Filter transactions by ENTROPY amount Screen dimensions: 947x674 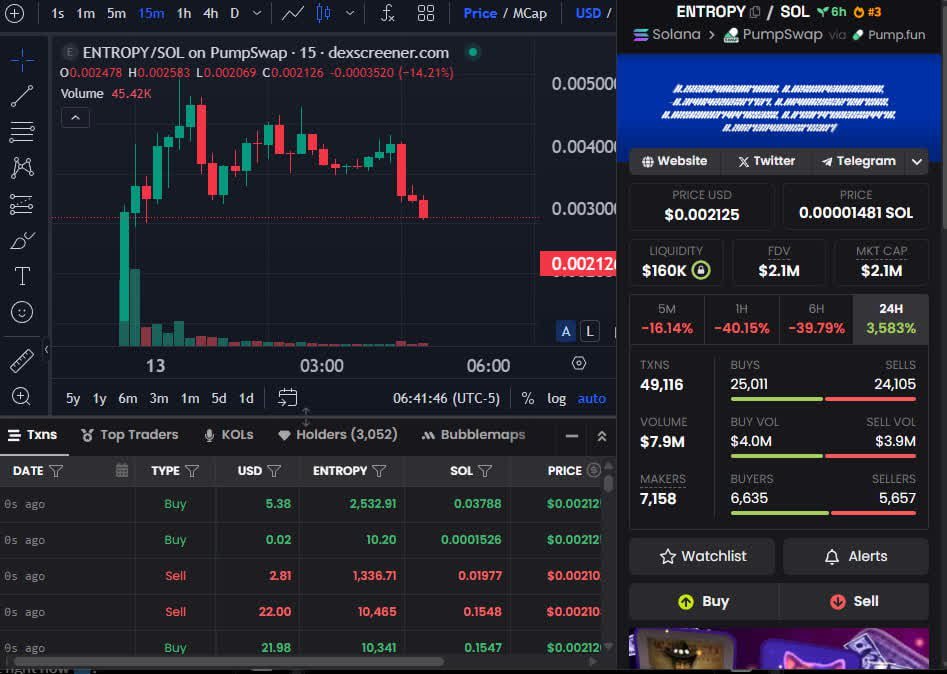(379, 470)
